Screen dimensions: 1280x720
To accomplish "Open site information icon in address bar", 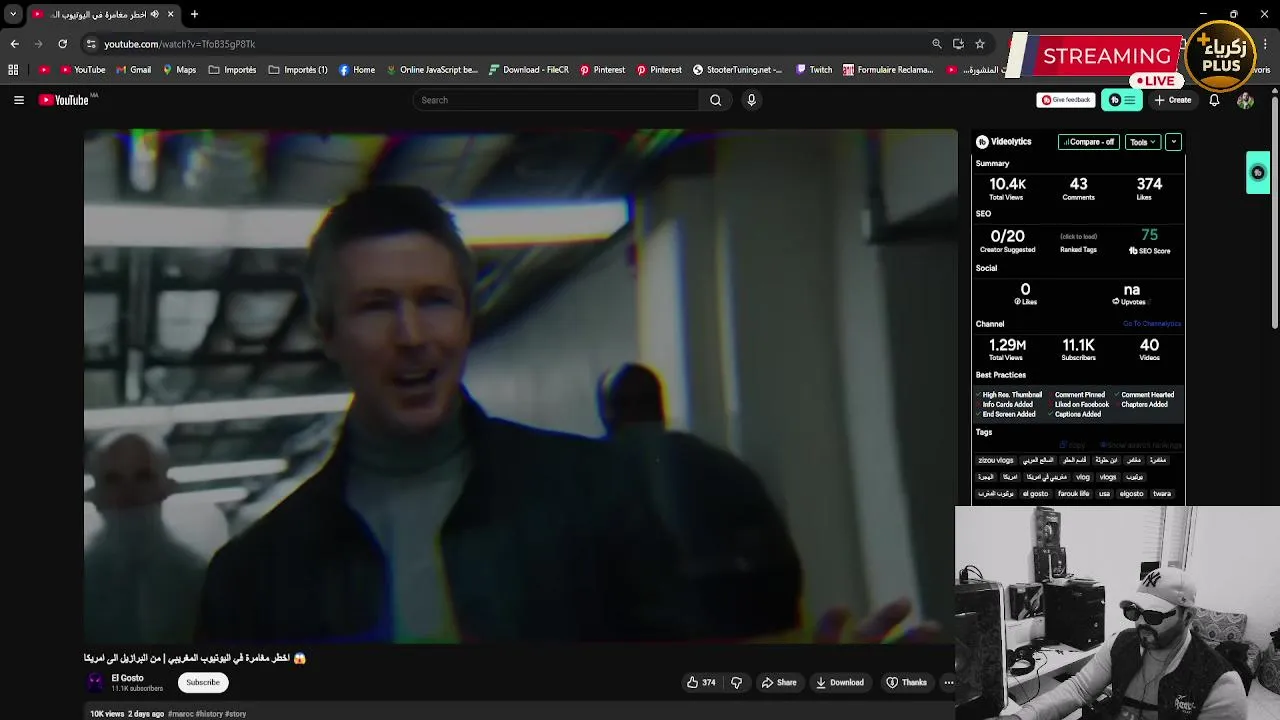I will coord(91,44).
